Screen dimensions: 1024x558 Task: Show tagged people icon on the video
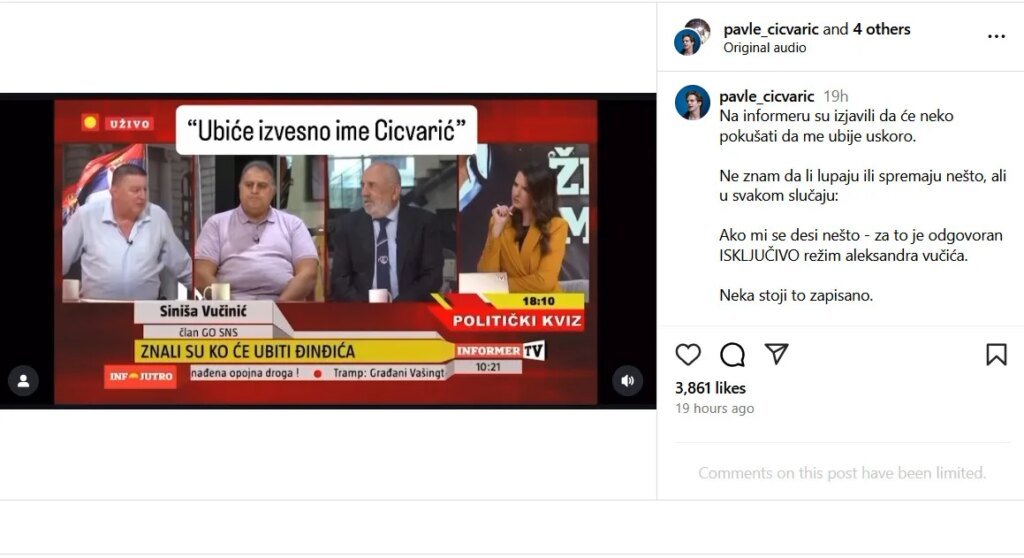pyautogui.click(x=24, y=381)
